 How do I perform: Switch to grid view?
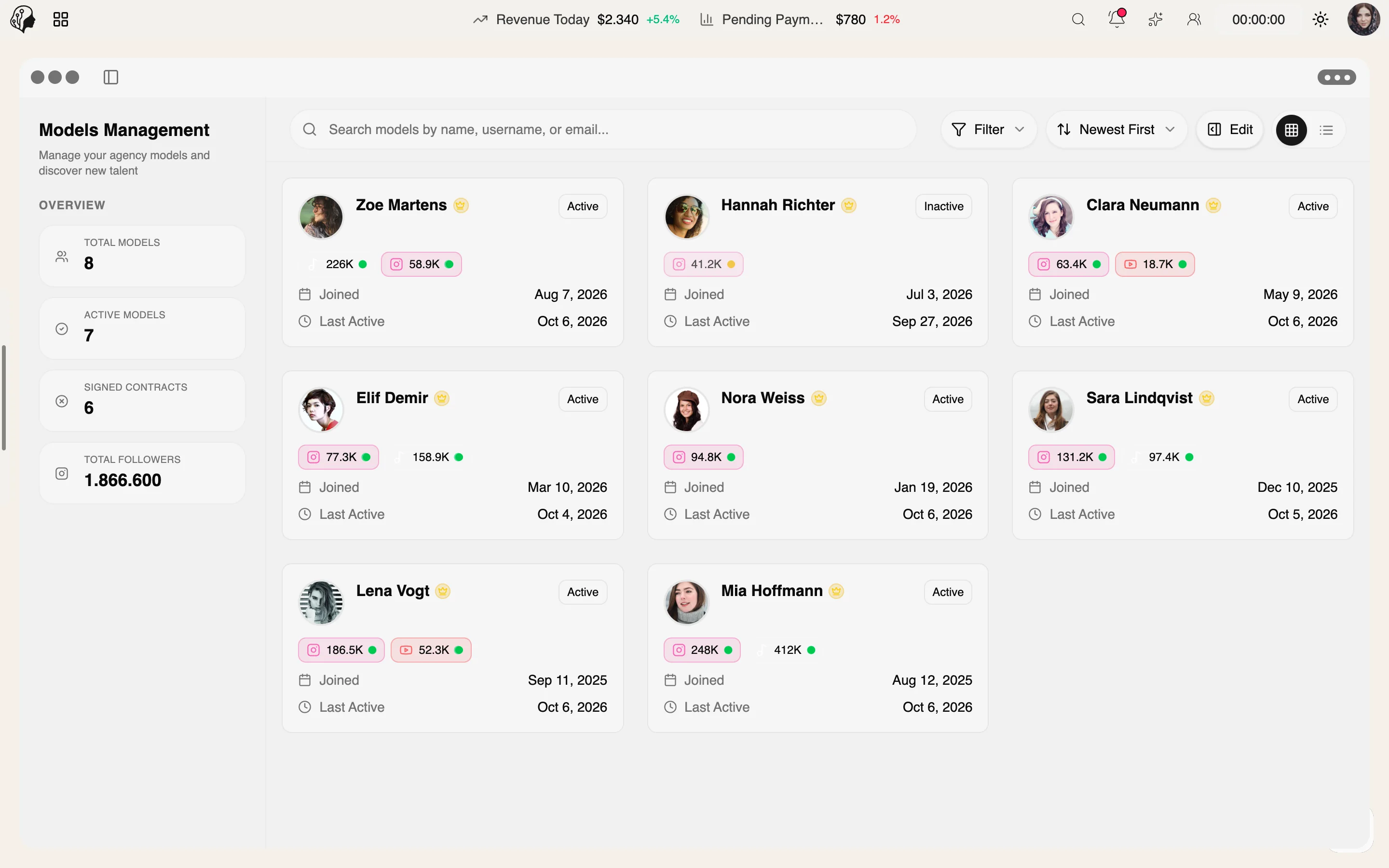click(x=1292, y=130)
